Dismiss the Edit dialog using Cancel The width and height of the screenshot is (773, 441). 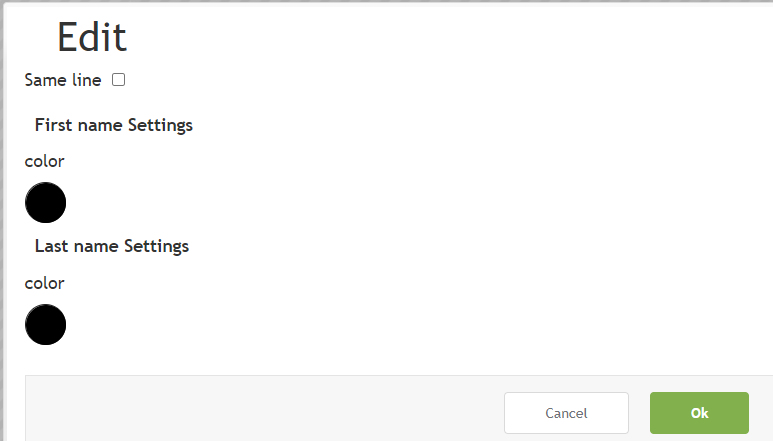coord(566,413)
